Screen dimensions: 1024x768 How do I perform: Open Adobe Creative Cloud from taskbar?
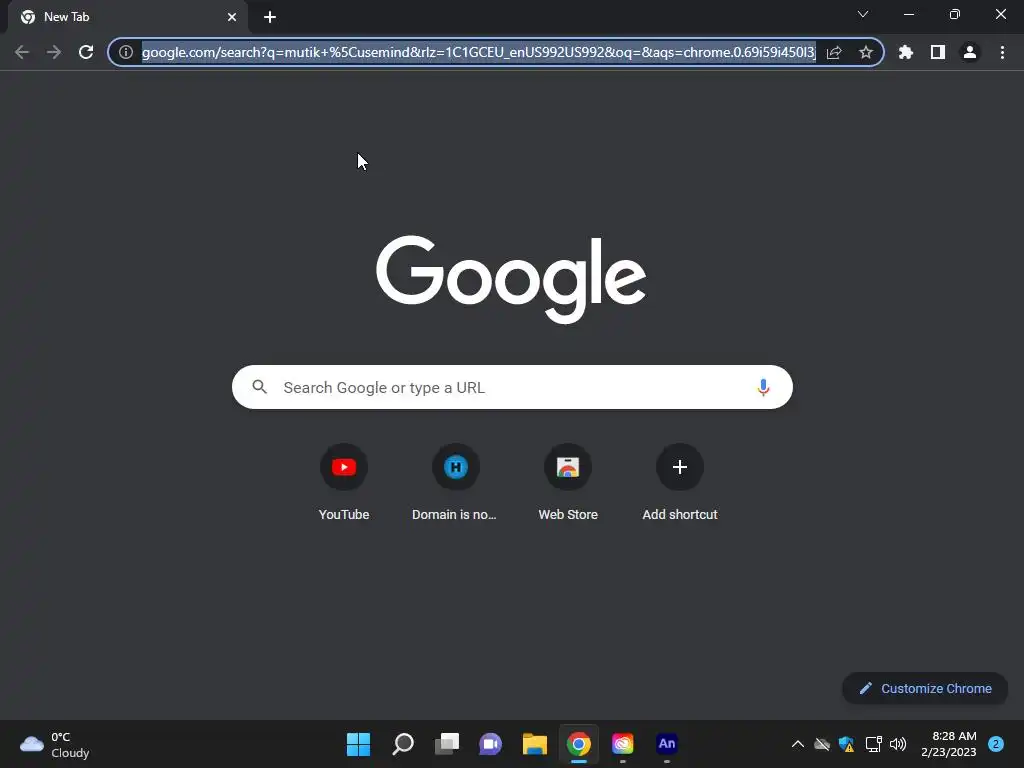pos(622,744)
